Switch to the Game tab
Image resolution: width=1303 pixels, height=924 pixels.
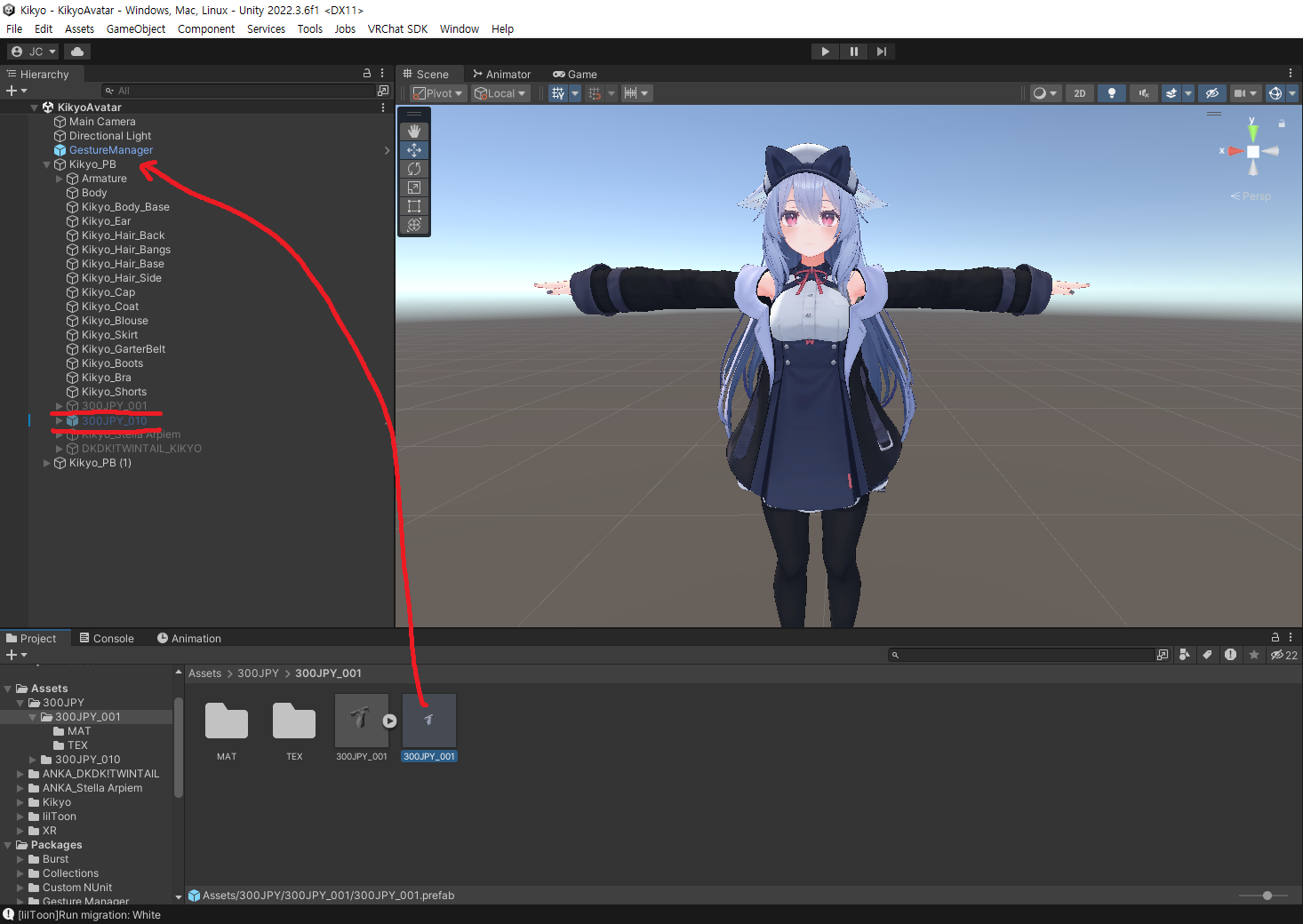tap(575, 75)
